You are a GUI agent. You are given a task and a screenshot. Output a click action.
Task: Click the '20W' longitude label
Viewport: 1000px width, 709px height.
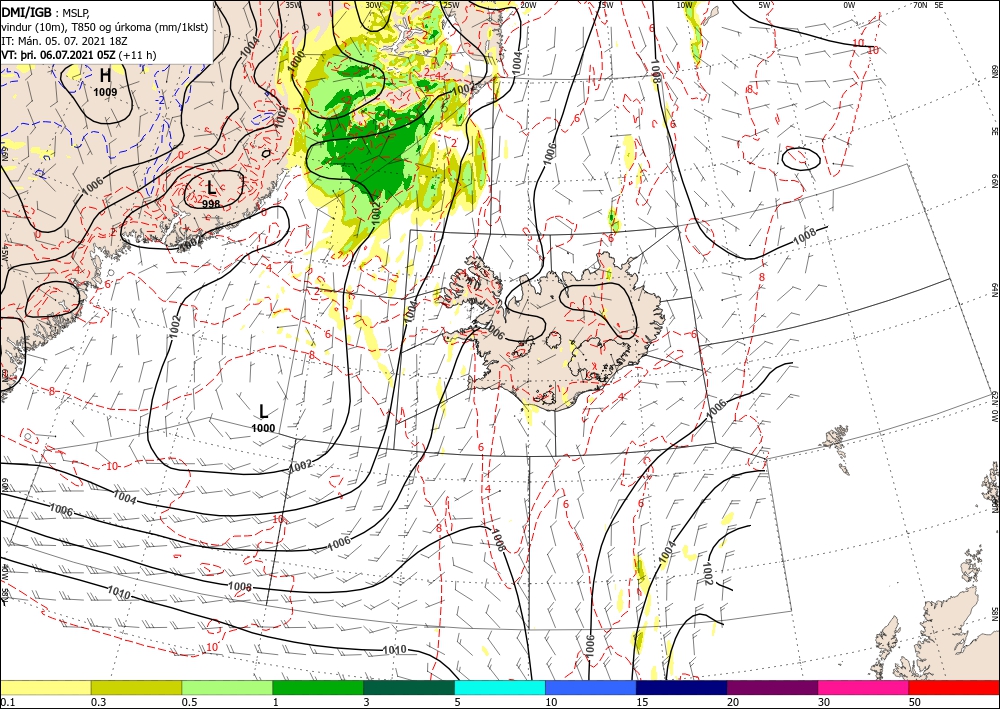coord(527,5)
